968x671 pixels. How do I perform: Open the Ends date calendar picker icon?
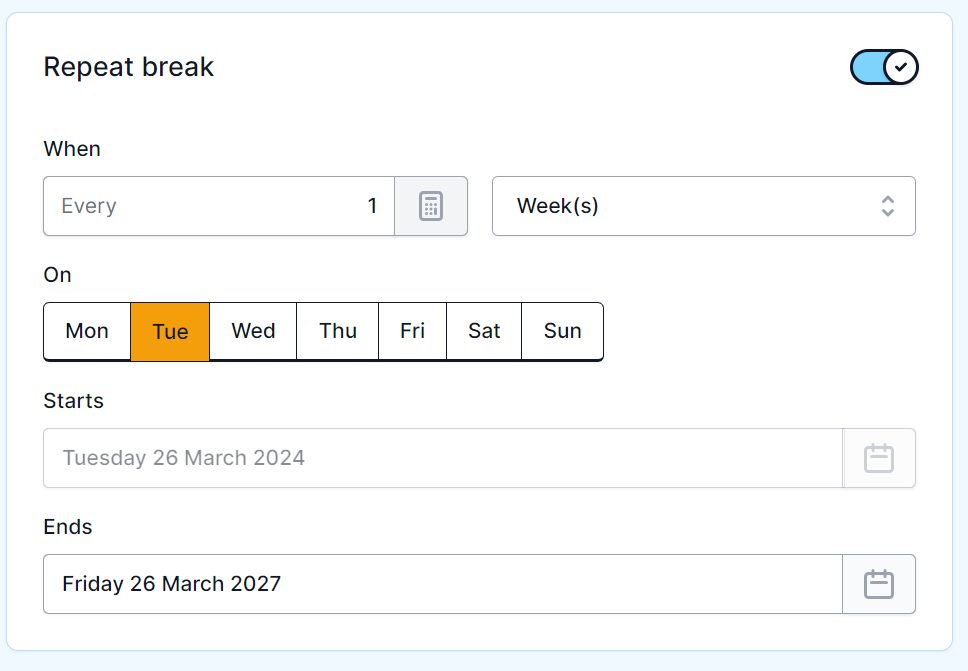click(879, 584)
